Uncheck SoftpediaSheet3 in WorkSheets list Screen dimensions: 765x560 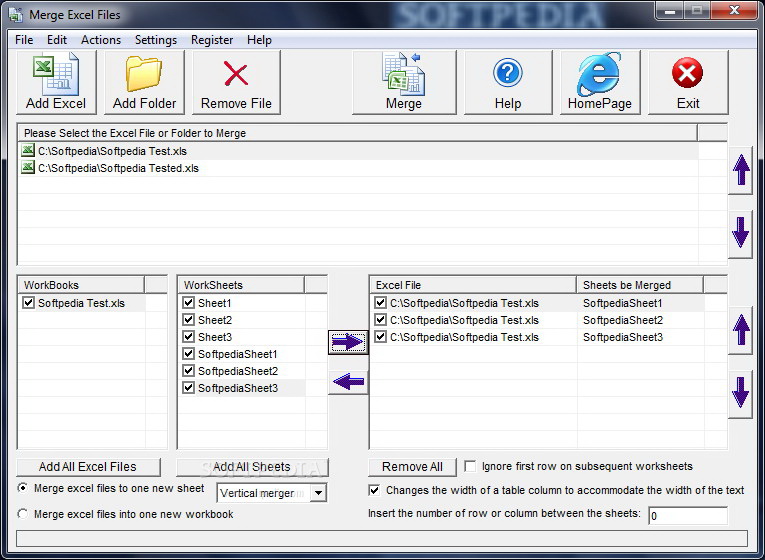pyautogui.click(x=188, y=388)
